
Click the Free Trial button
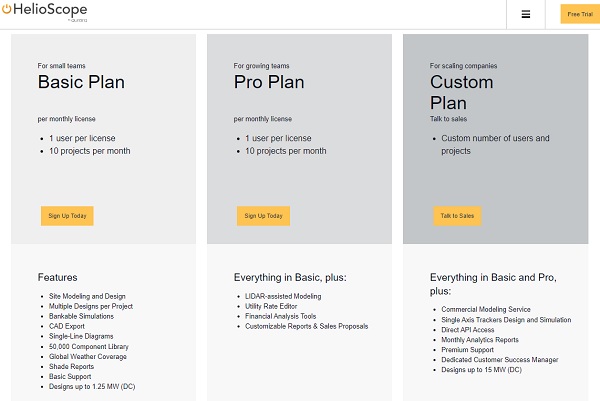pyautogui.click(x=579, y=14)
